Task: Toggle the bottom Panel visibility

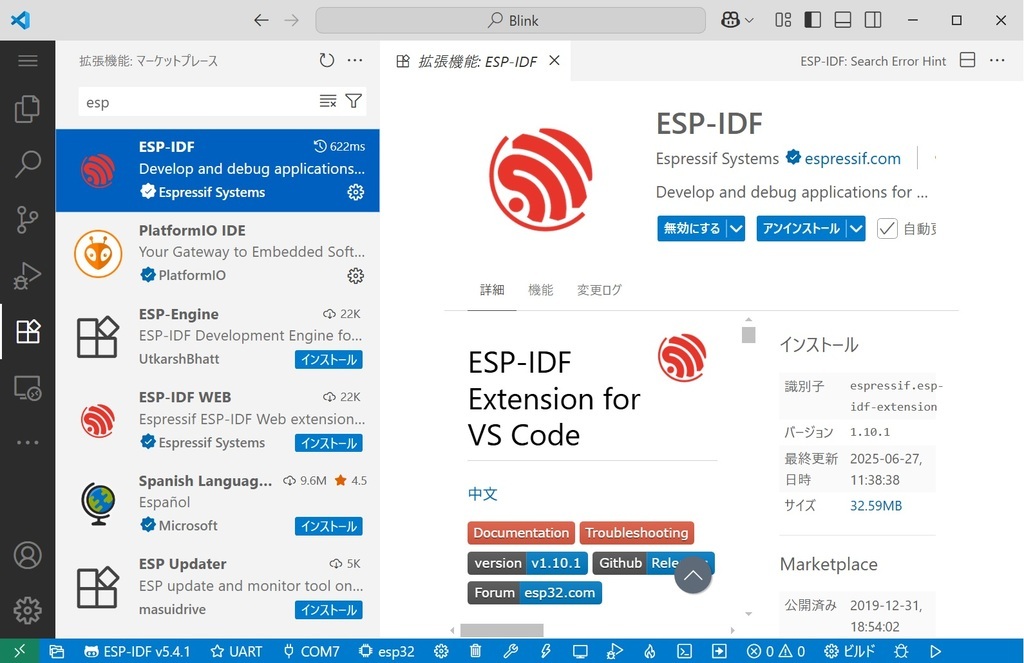Action: 841,19
